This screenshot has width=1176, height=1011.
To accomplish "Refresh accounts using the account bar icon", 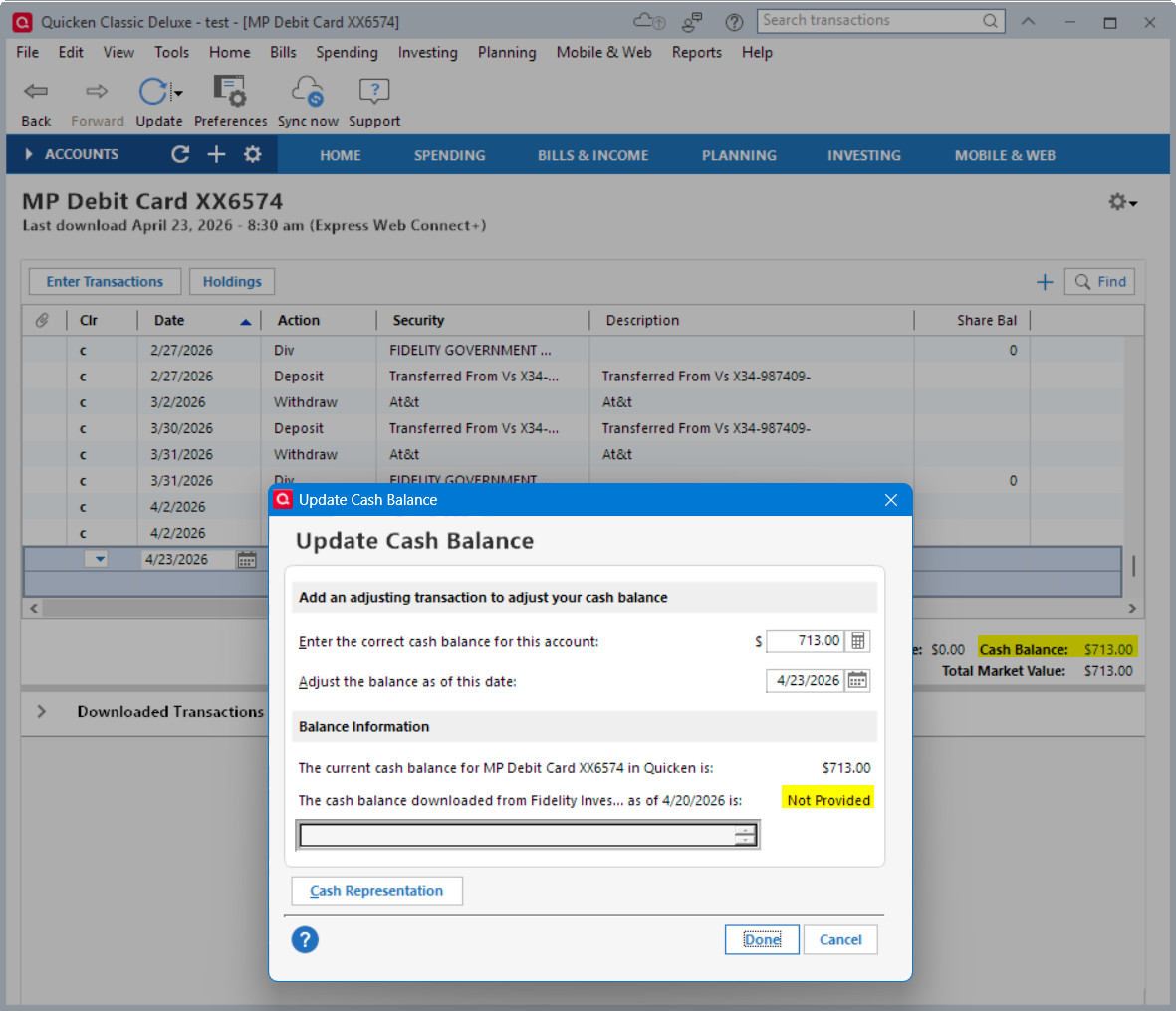I will pos(180,154).
